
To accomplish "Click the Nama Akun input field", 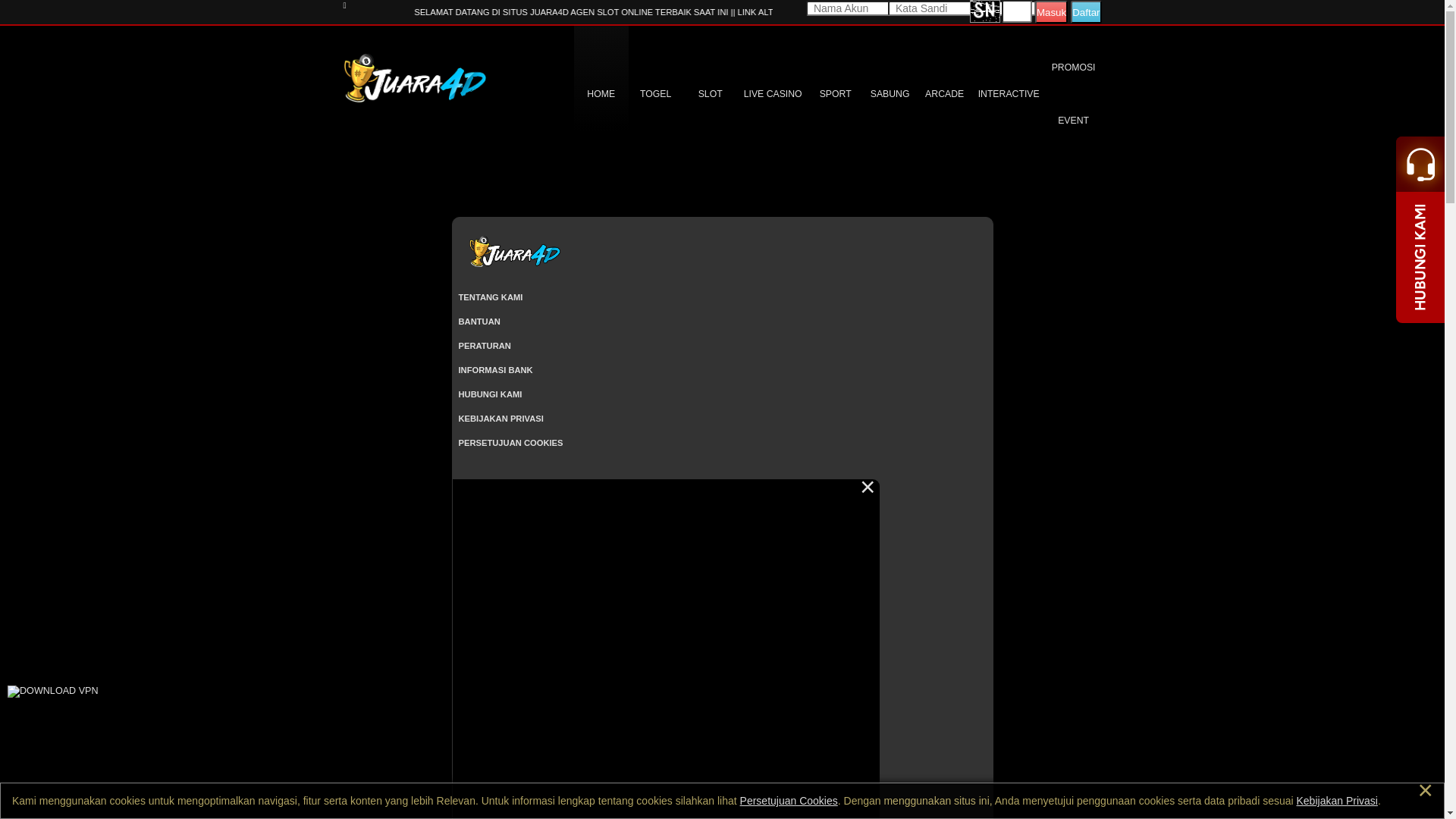I will coord(847,8).
